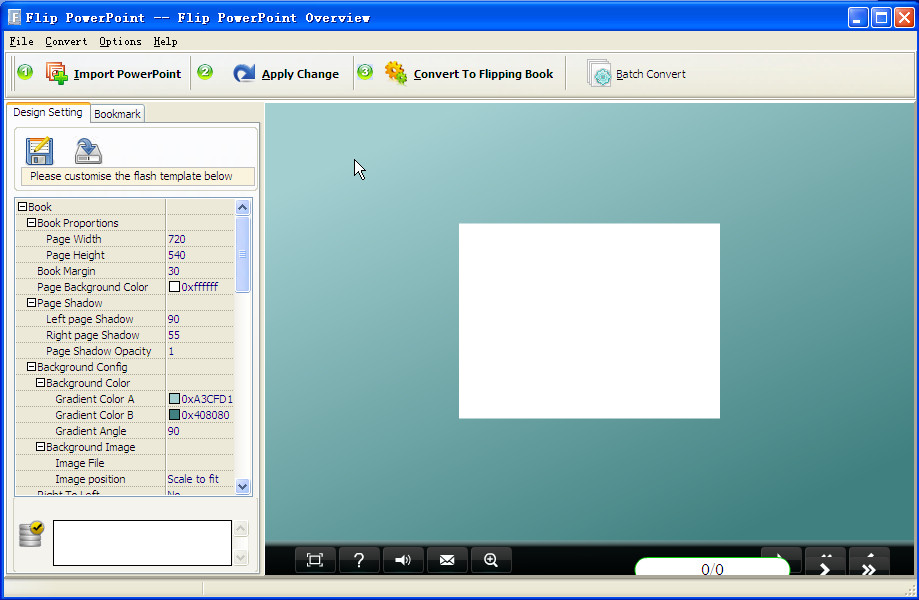Click the white page preview
Image resolution: width=919 pixels, height=600 pixels.
coord(589,321)
